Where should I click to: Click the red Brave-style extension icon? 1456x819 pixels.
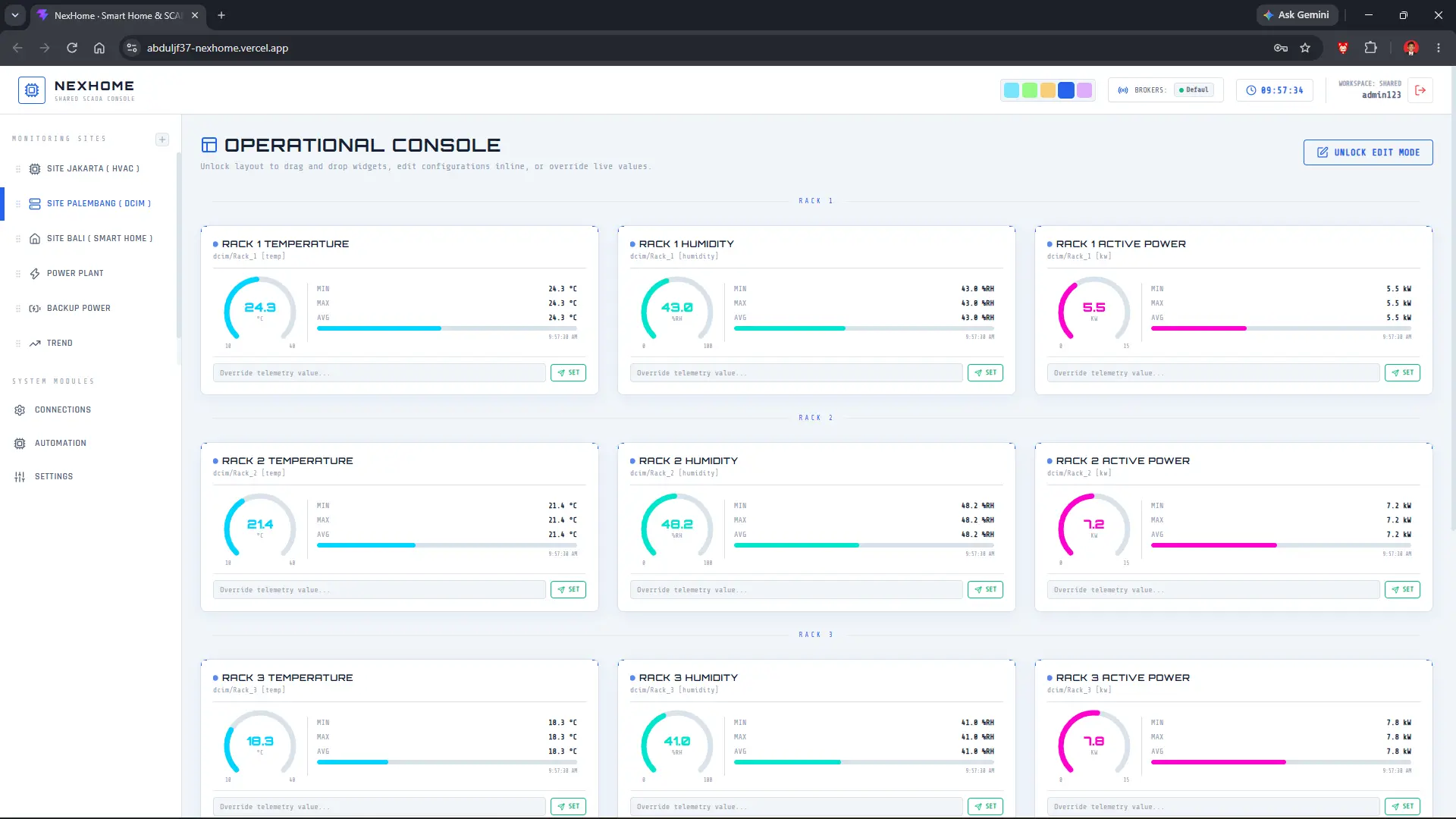(1343, 48)
